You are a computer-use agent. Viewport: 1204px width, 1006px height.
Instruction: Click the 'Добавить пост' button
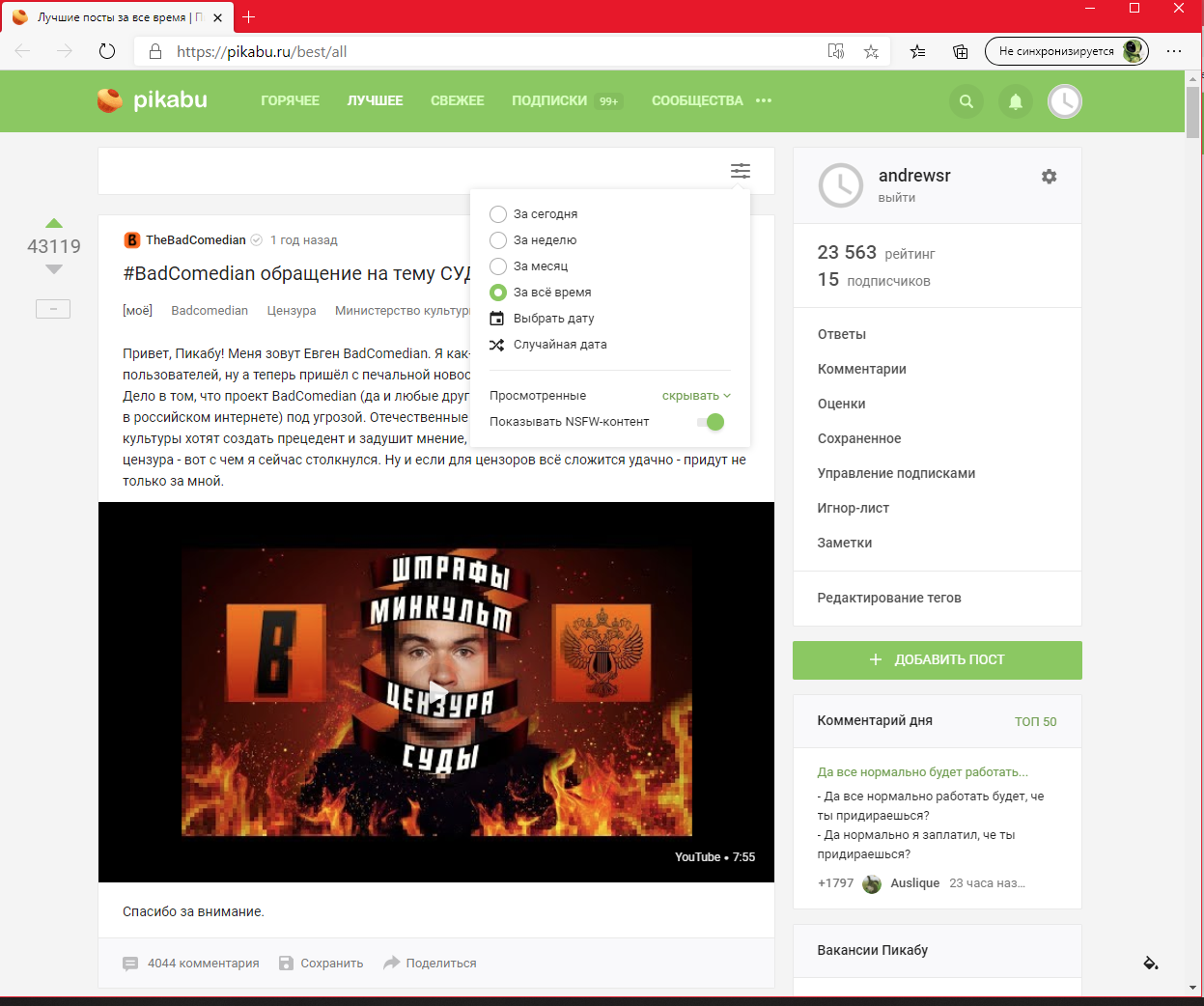coord(937,659)
